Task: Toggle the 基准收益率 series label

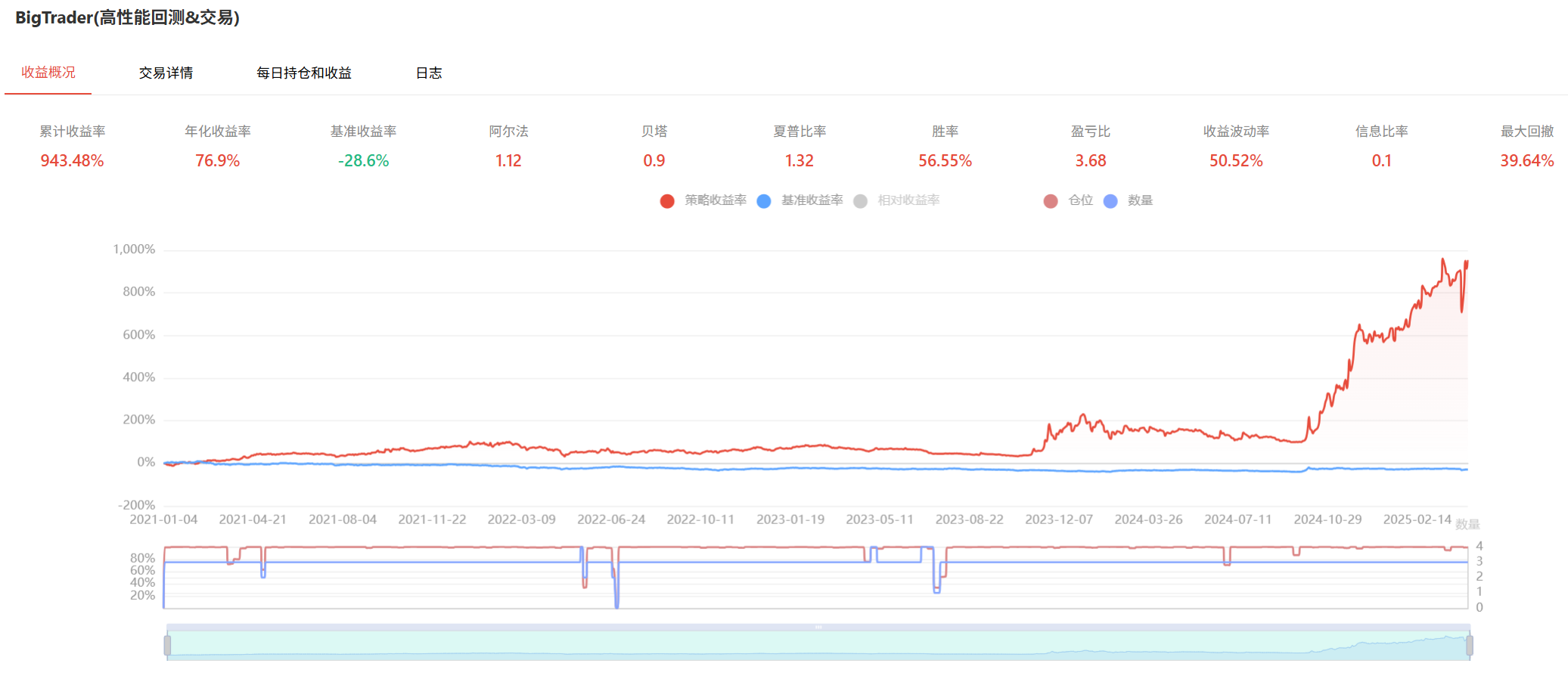Action: pos(812,200)
